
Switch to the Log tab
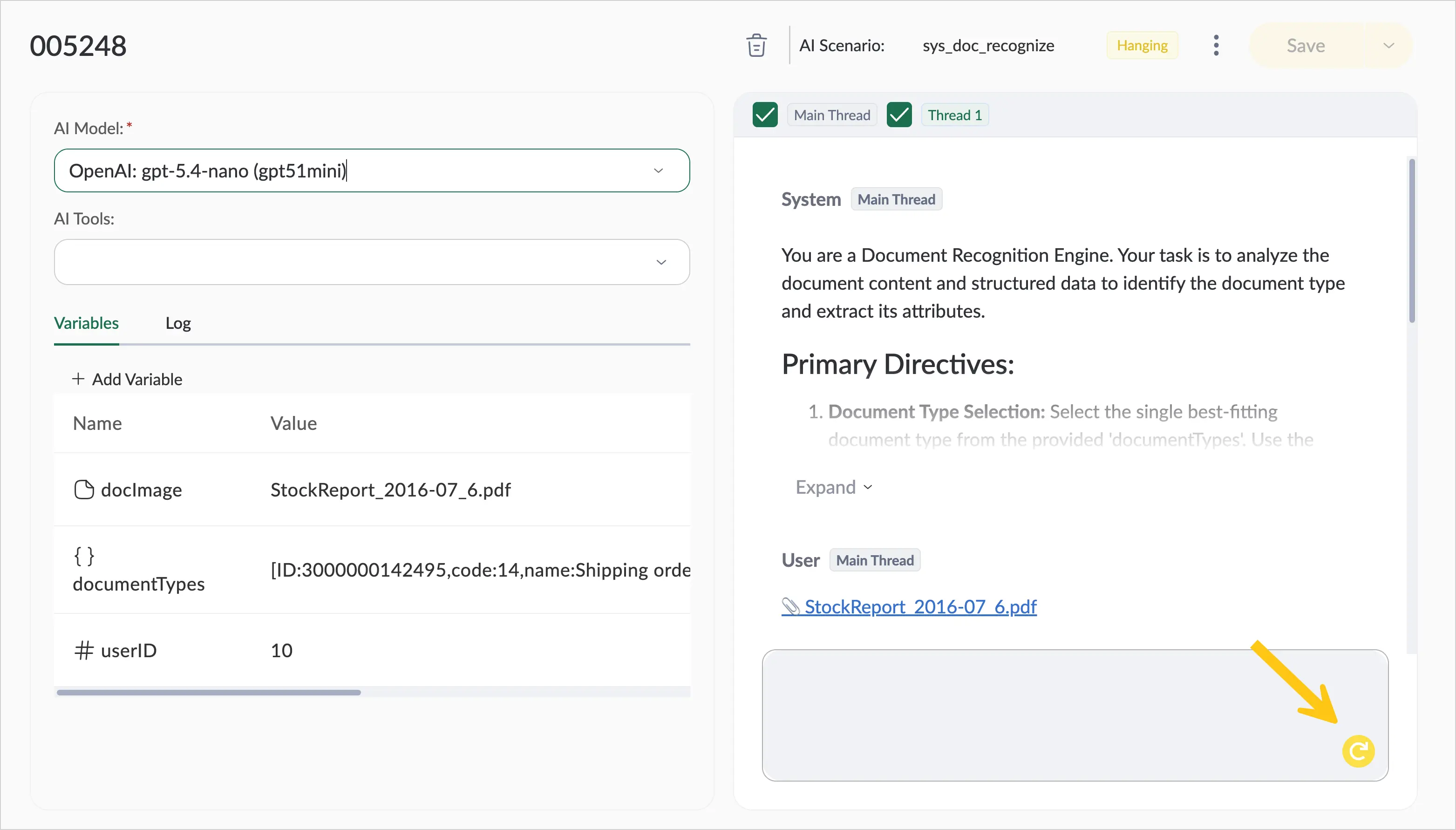pyautogui.click(x=178, y=323)
